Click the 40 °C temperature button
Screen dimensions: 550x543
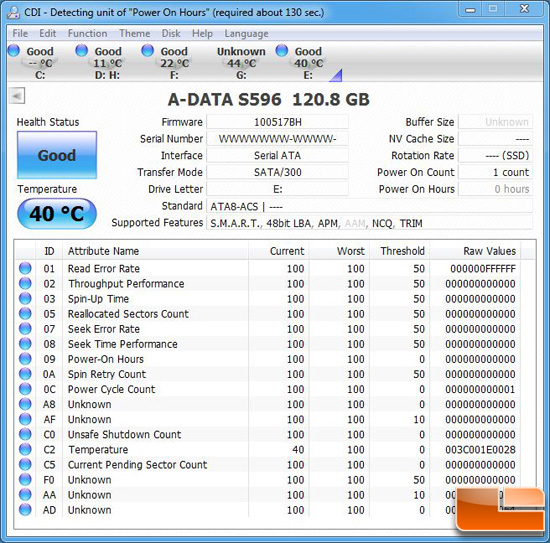coord(57,214)
